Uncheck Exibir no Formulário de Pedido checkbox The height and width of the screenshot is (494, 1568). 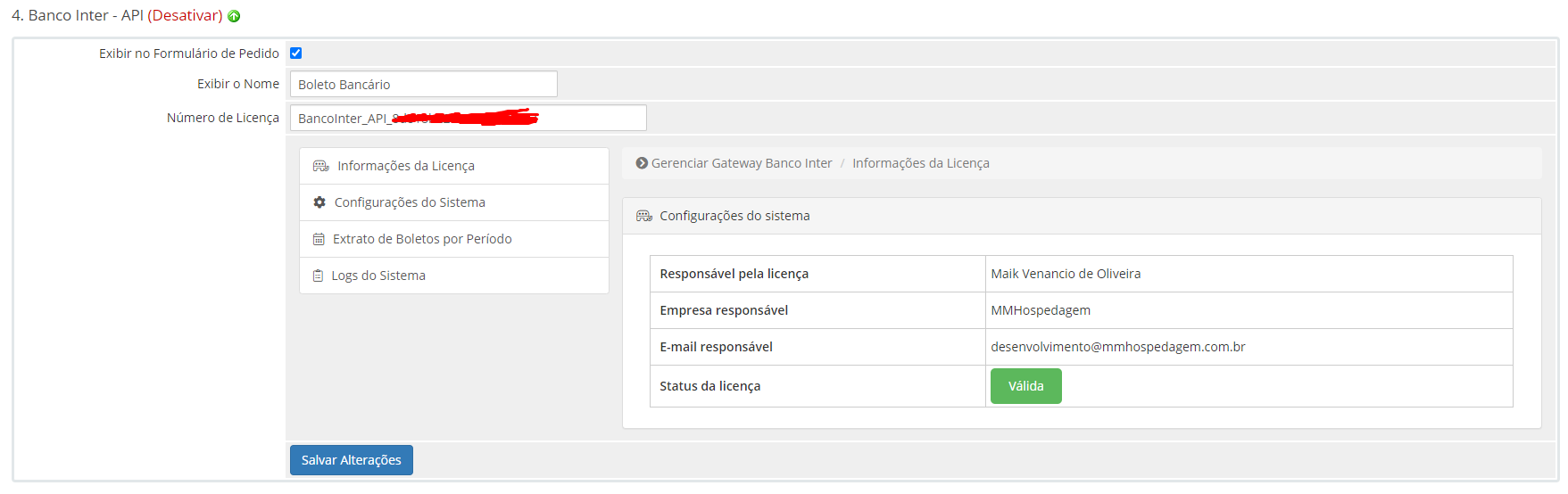296,54
